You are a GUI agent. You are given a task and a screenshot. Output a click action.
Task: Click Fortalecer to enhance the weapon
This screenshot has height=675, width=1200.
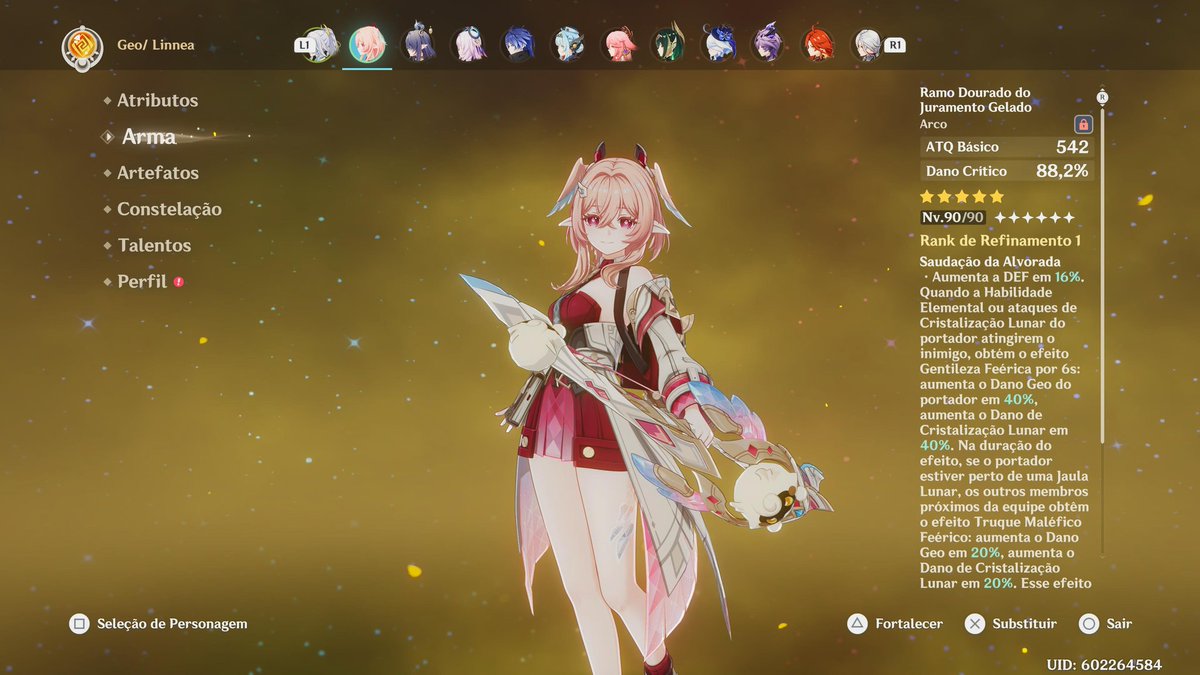[x=909, y=624]
